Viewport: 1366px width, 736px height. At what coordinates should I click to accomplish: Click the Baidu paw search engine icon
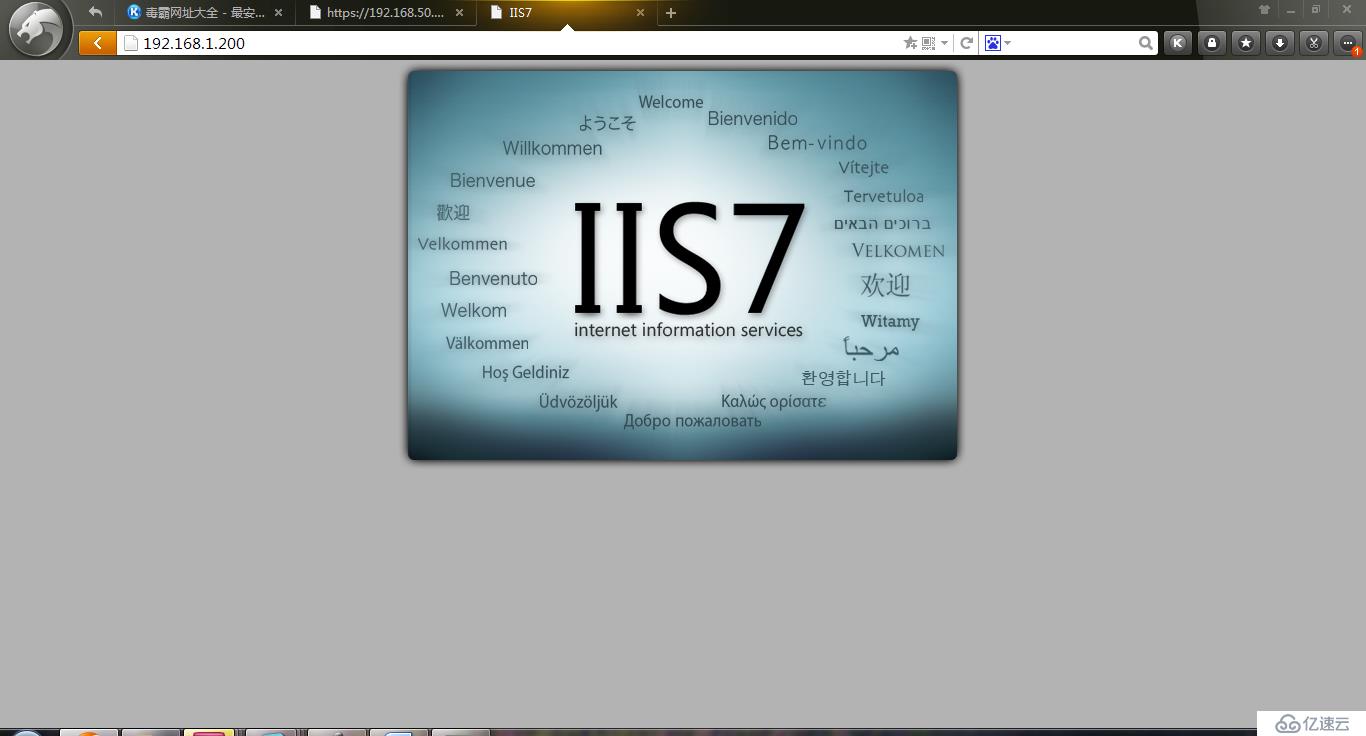click(x=993, y=43)
